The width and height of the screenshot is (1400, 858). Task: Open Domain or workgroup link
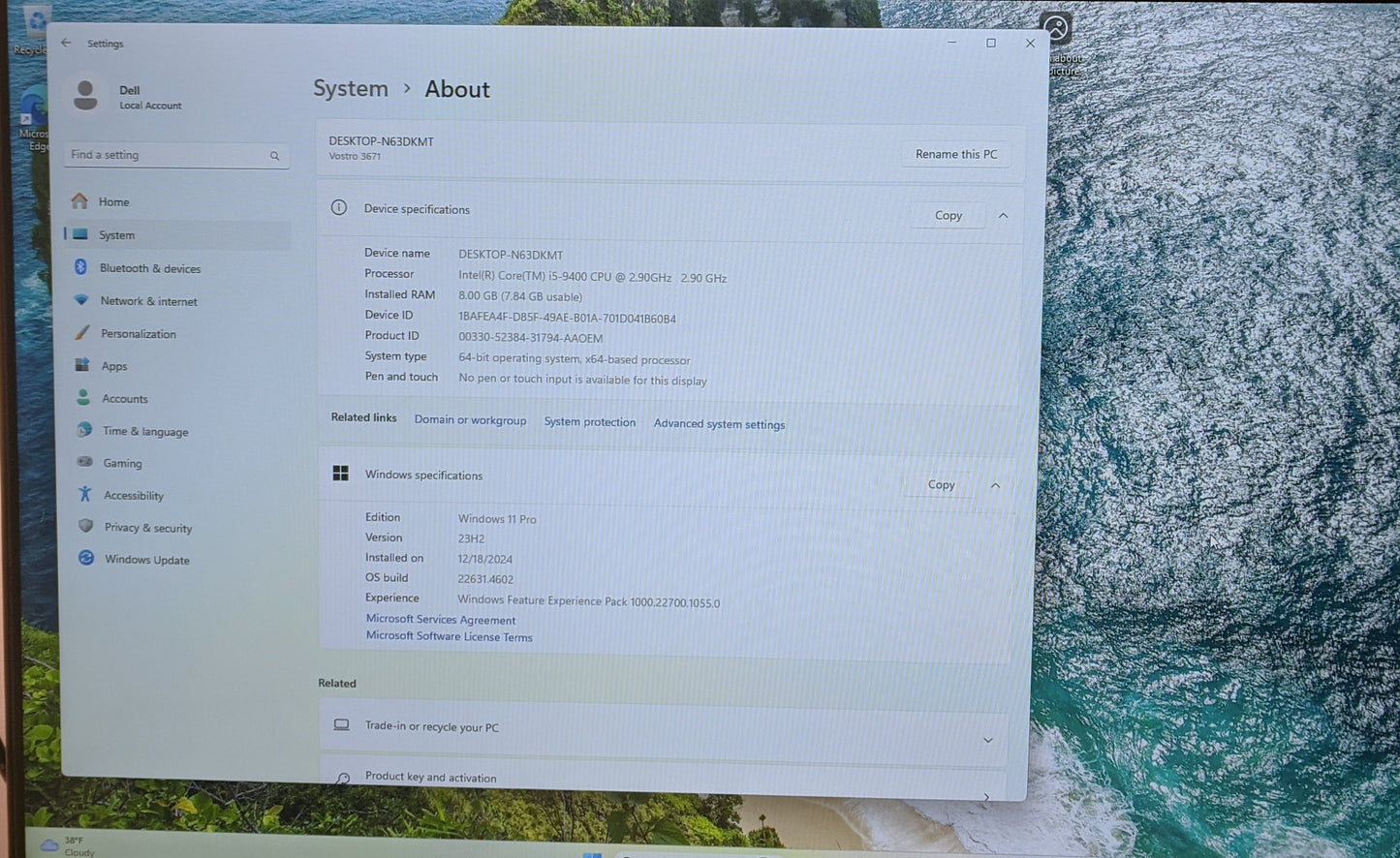(x=470, y=419)
